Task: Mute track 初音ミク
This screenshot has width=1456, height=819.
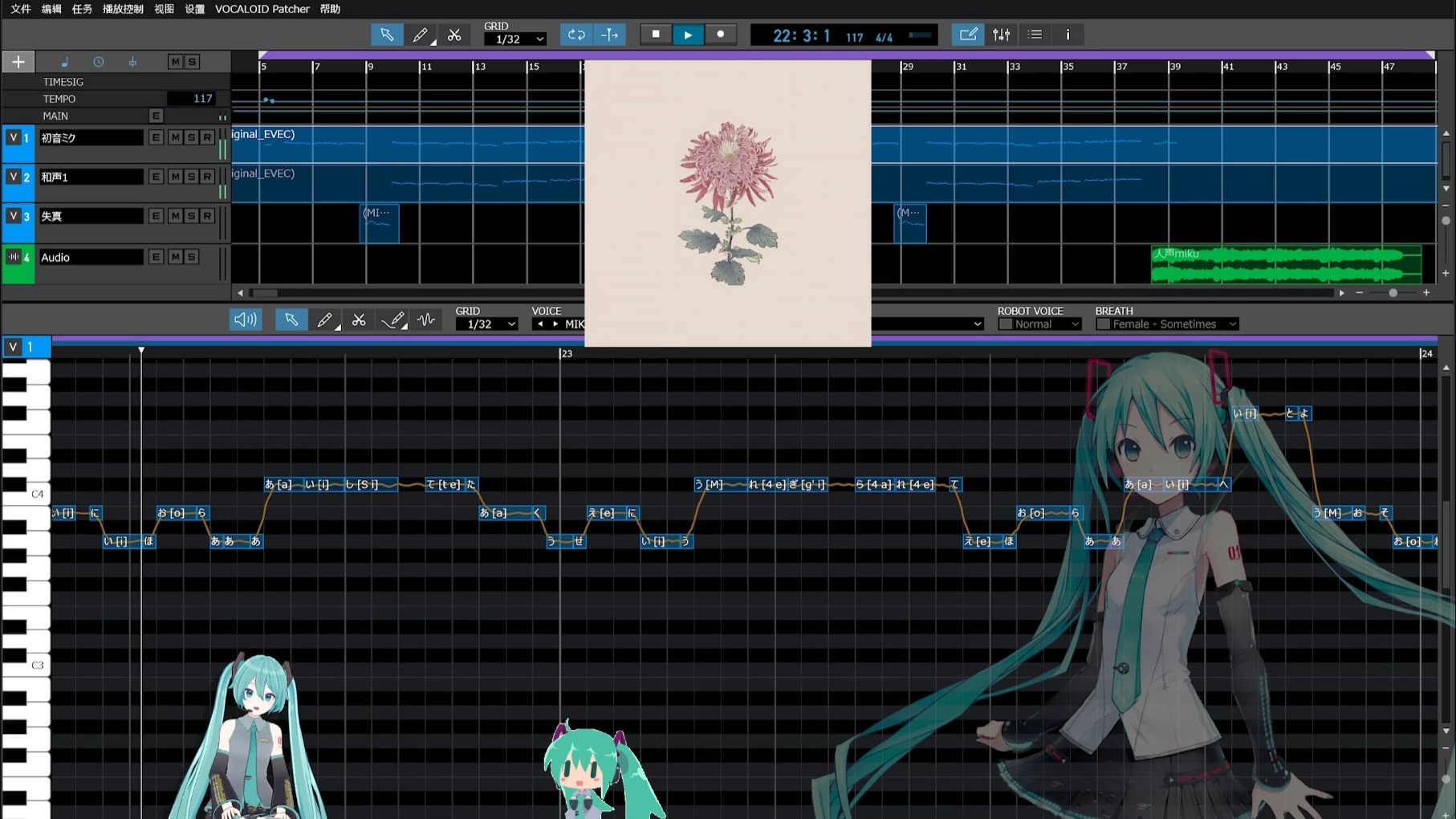Action: pyautogui.click(x=175, y=137)
